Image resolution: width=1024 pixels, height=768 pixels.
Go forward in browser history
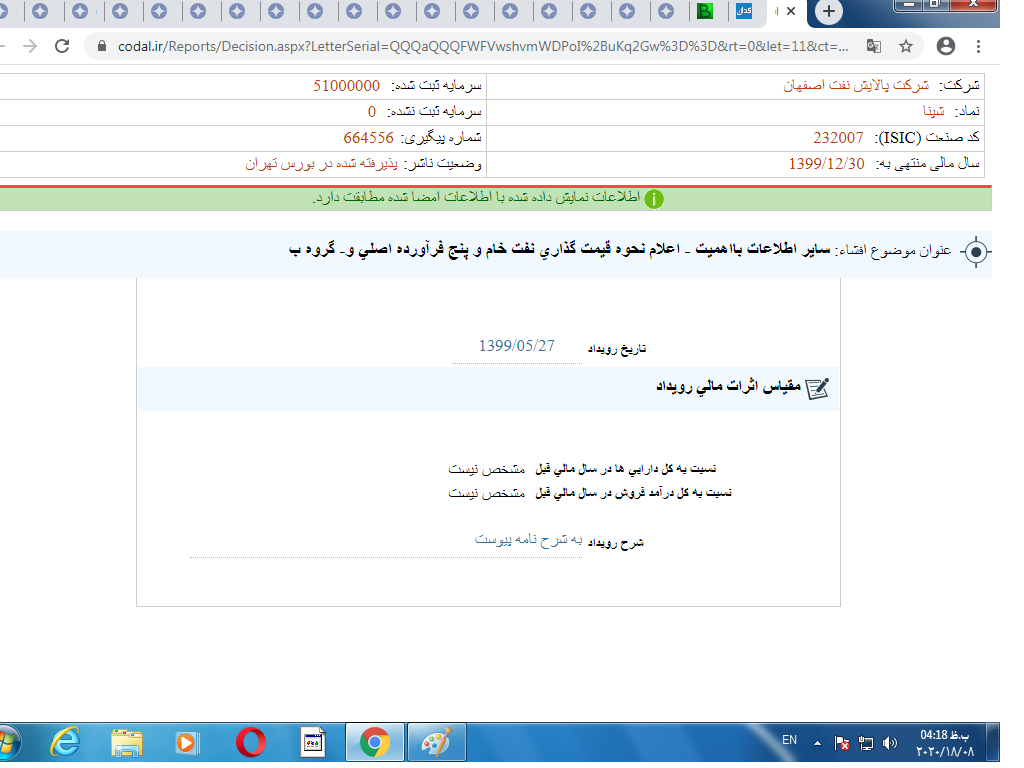30,46
